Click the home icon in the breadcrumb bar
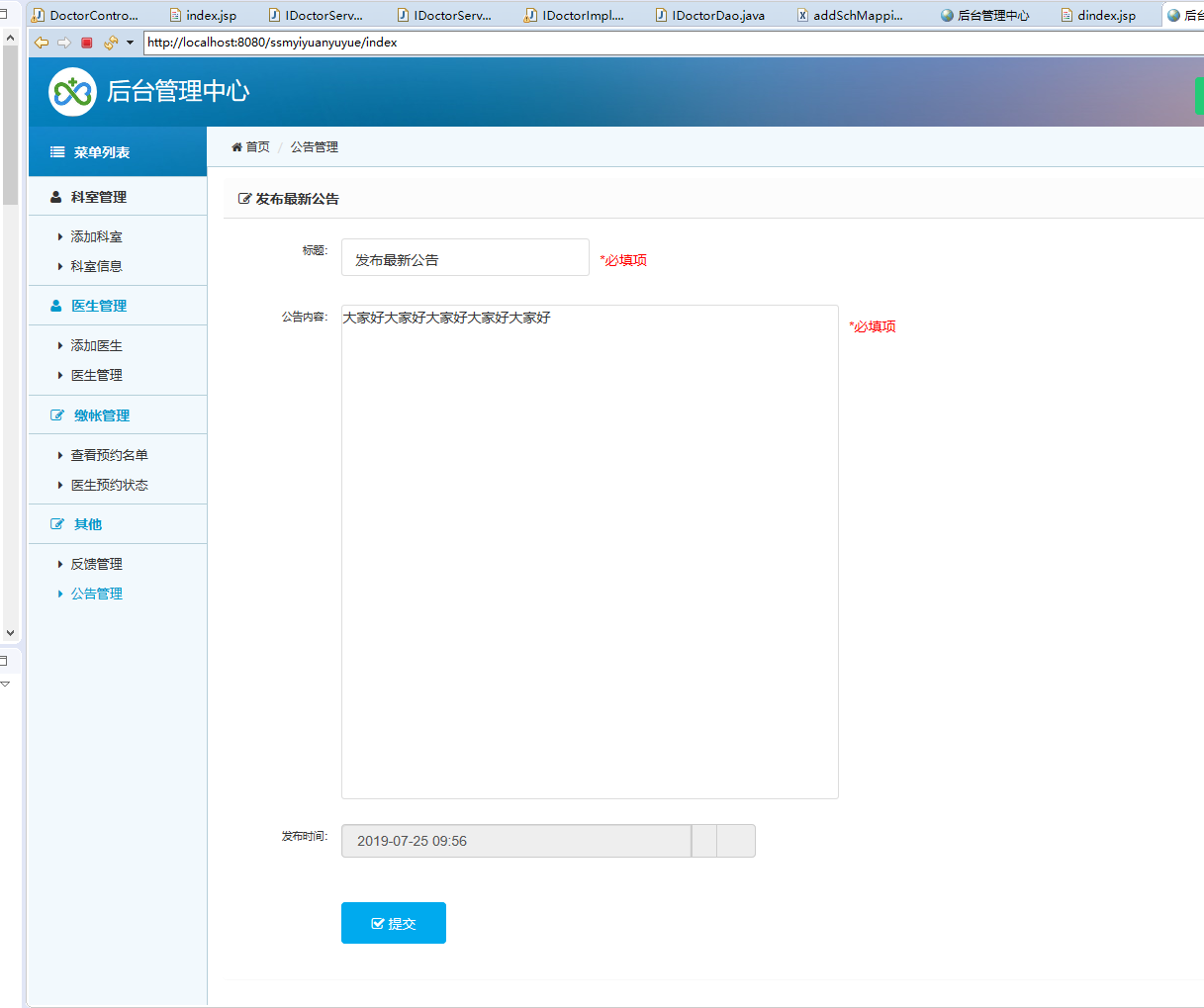Image resolution: width=1204 pixels, height=1008 pixels. tap(236, 145)
